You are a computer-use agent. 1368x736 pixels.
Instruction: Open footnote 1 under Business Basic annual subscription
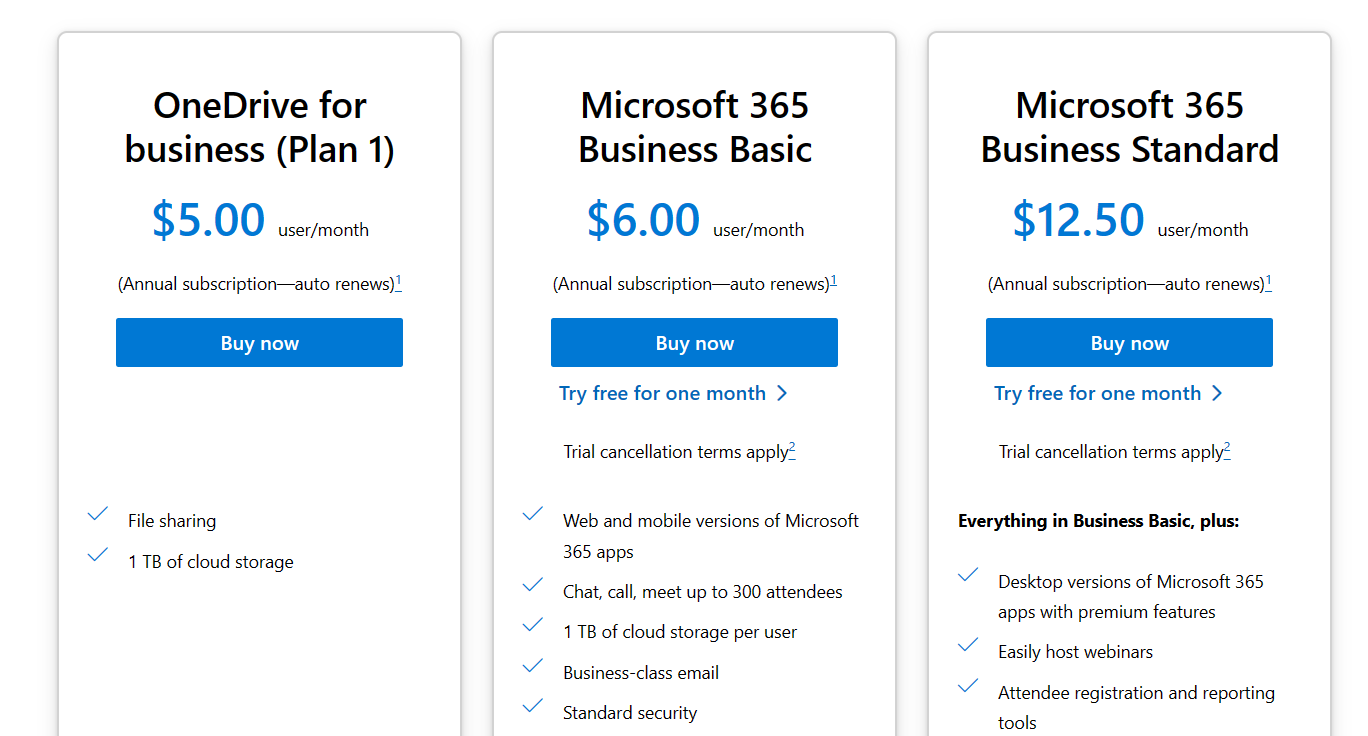coord(833,281)
